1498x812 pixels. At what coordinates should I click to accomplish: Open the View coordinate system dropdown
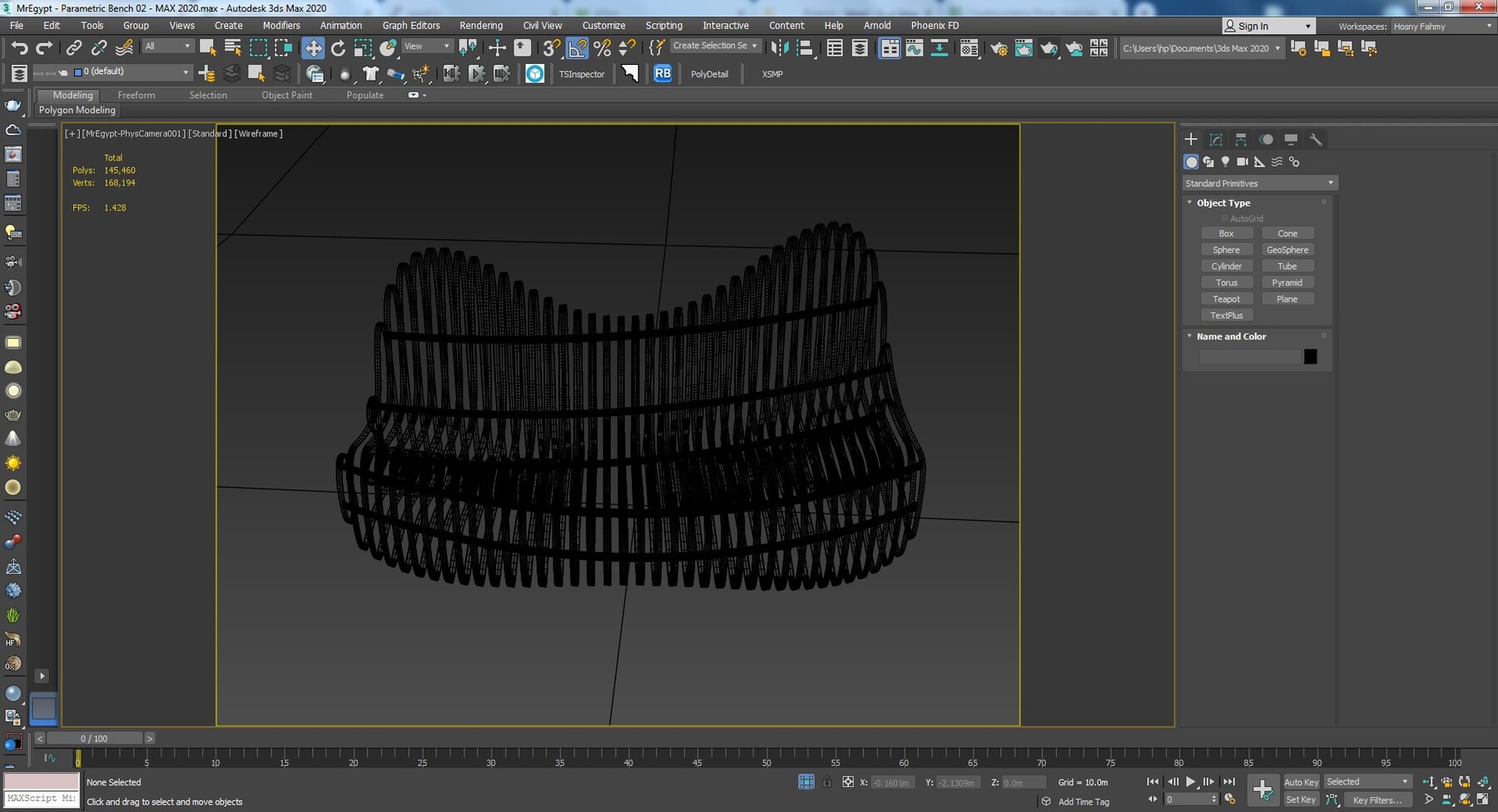pos(427,47)
